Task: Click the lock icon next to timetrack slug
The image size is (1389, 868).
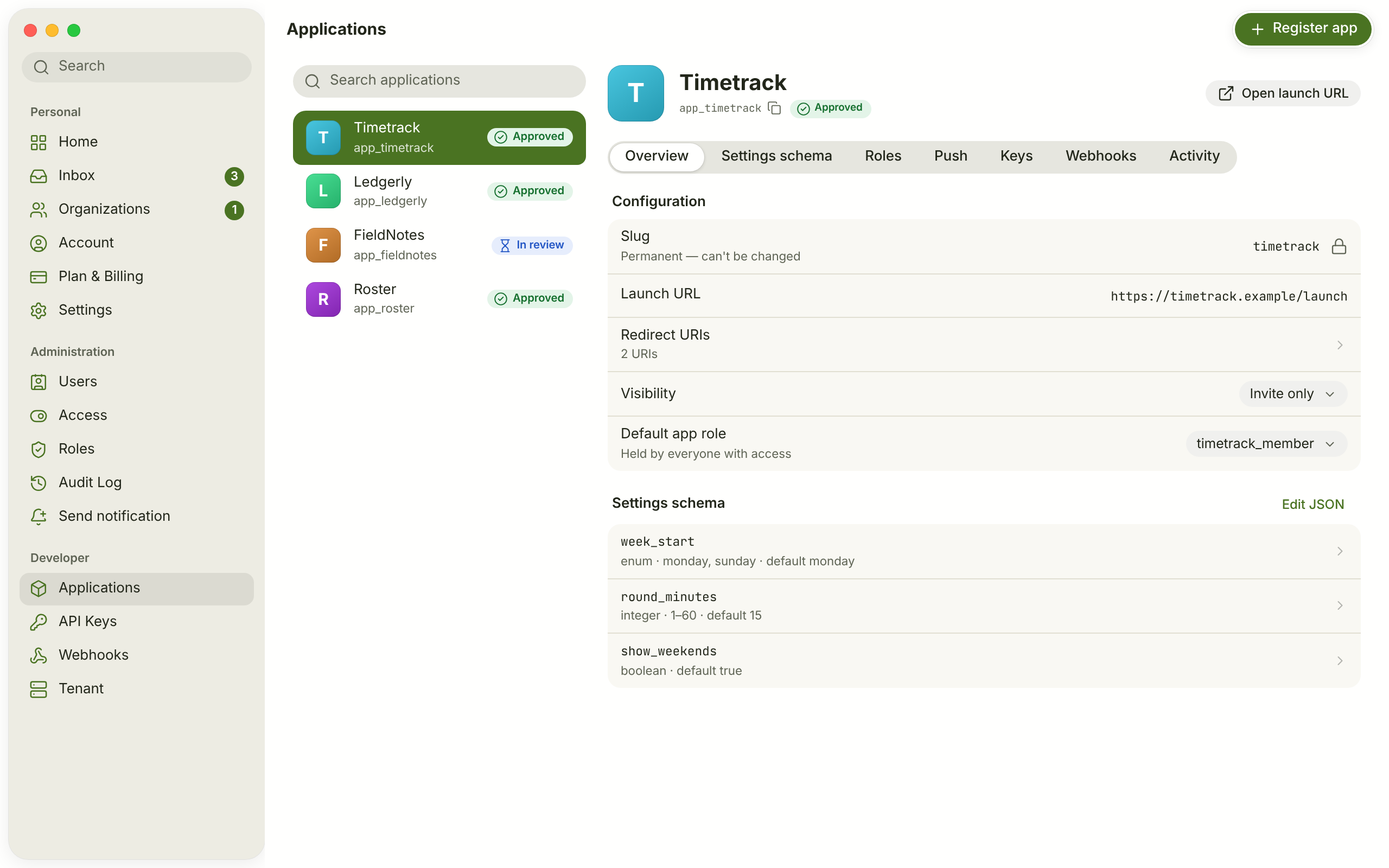Action: pos(1339,246)
